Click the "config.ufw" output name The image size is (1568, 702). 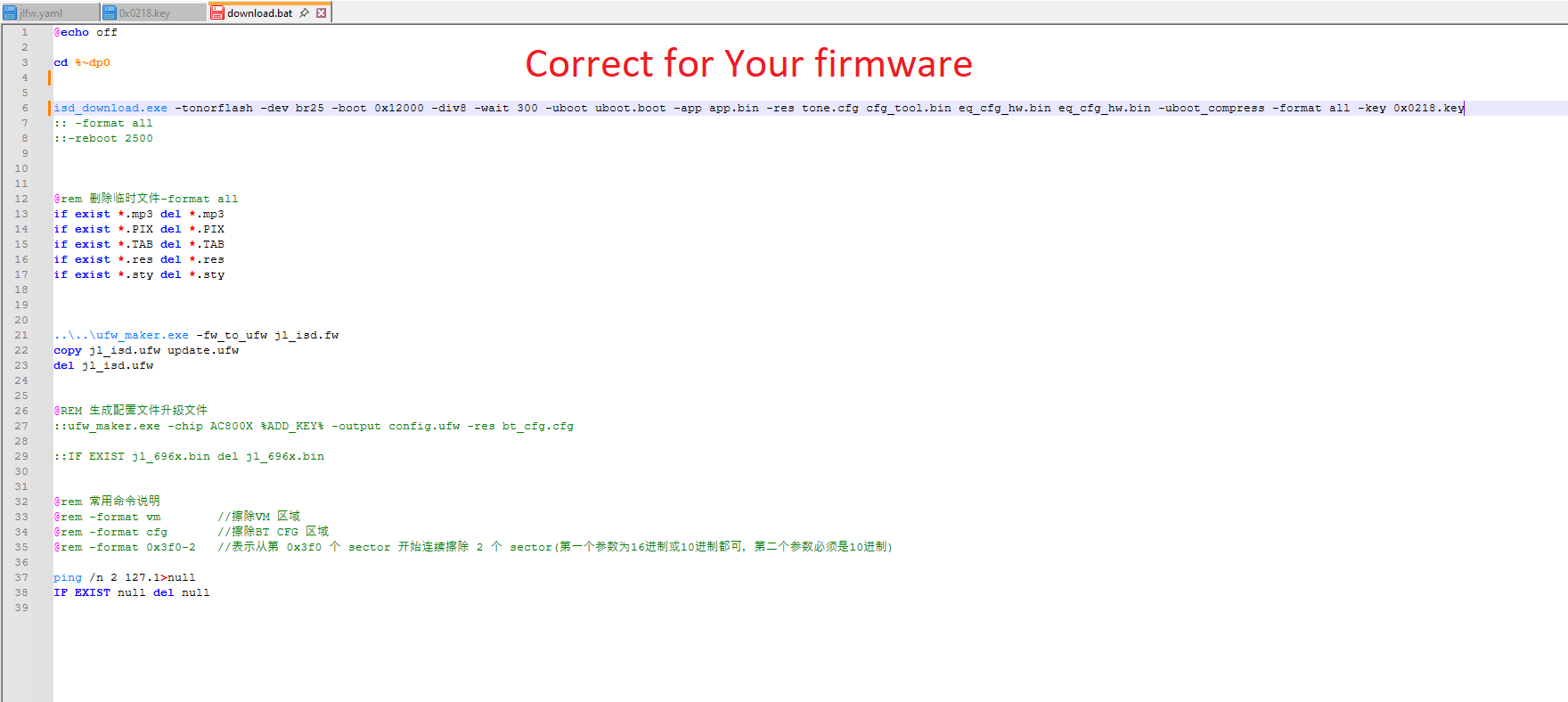(x=424, y=426)
